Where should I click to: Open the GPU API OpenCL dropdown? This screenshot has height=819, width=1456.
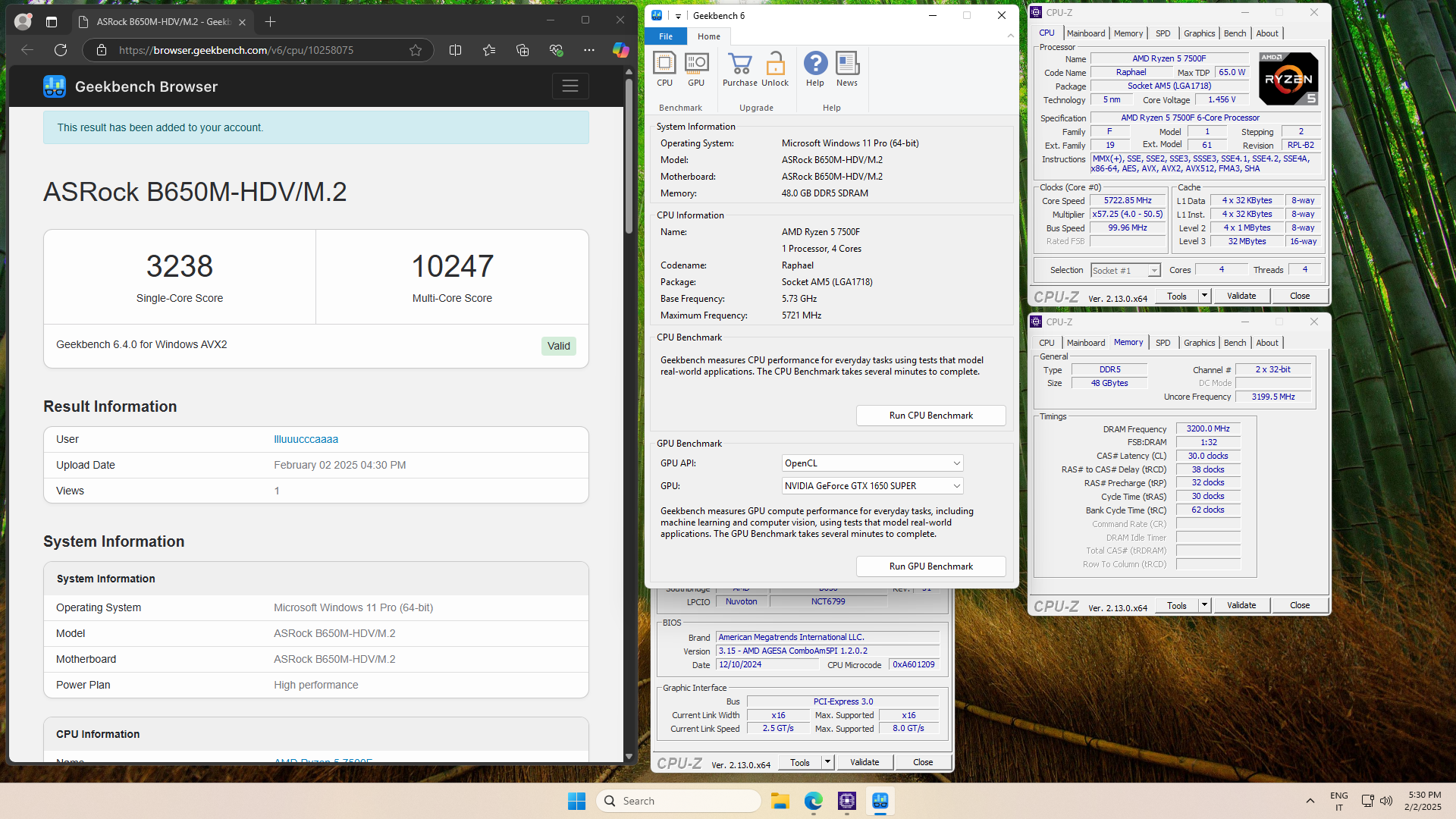873,463
